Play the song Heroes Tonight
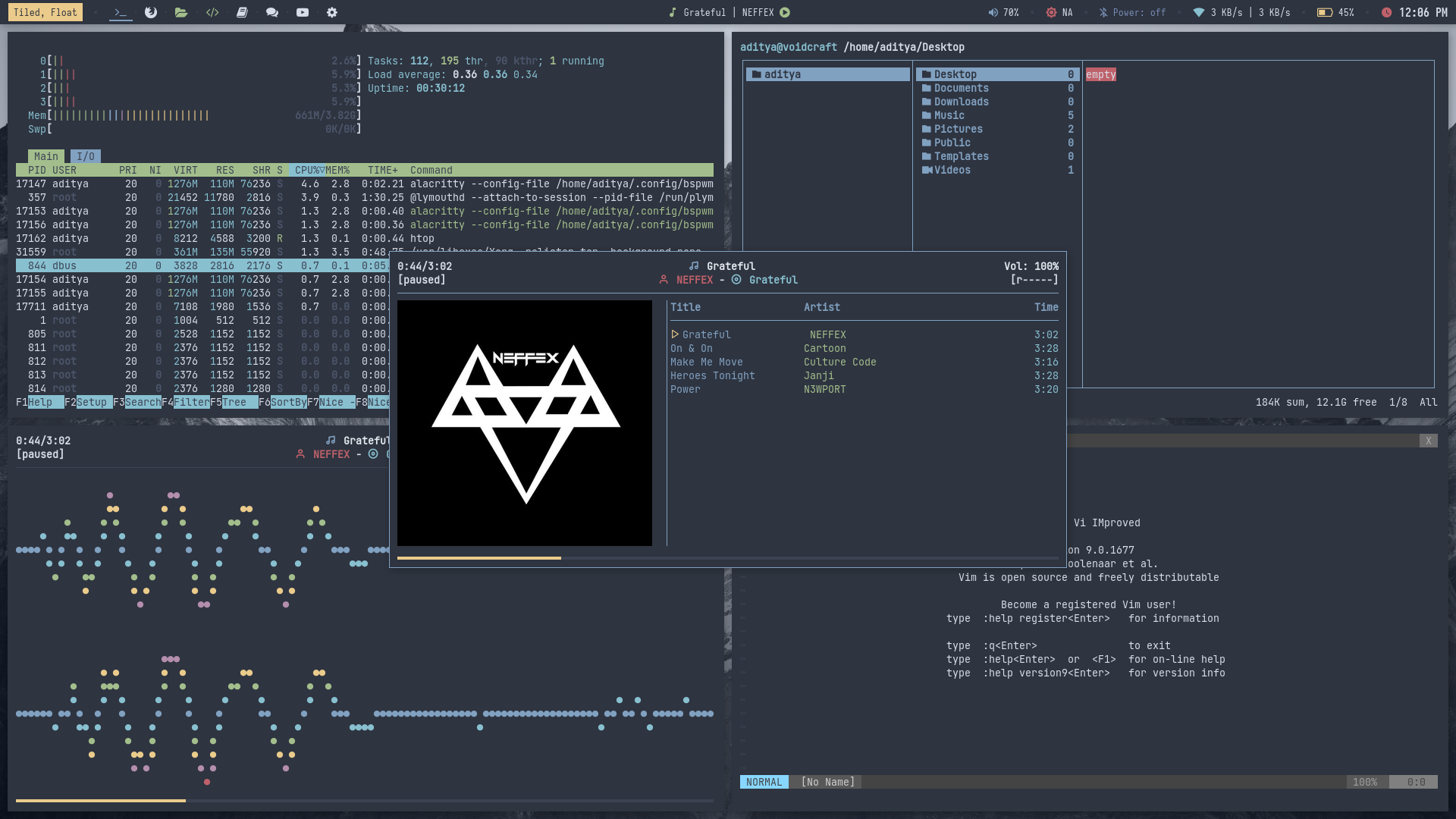The height and width of the screenshot is (819, 1456). [712, 375]
